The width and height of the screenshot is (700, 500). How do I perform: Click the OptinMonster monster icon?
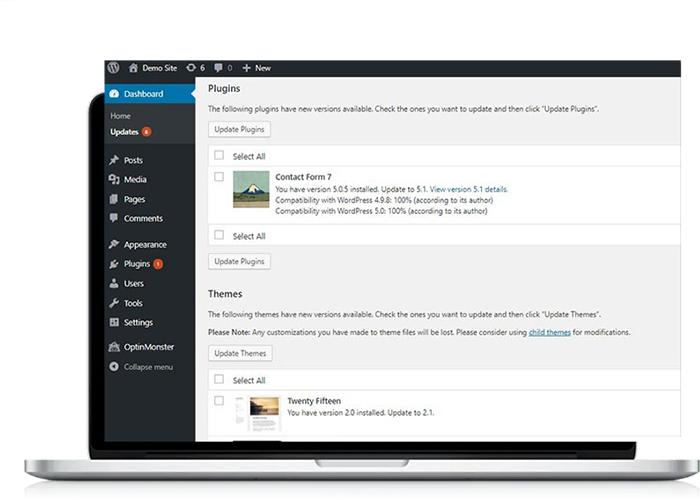click(x=114, y=346)
